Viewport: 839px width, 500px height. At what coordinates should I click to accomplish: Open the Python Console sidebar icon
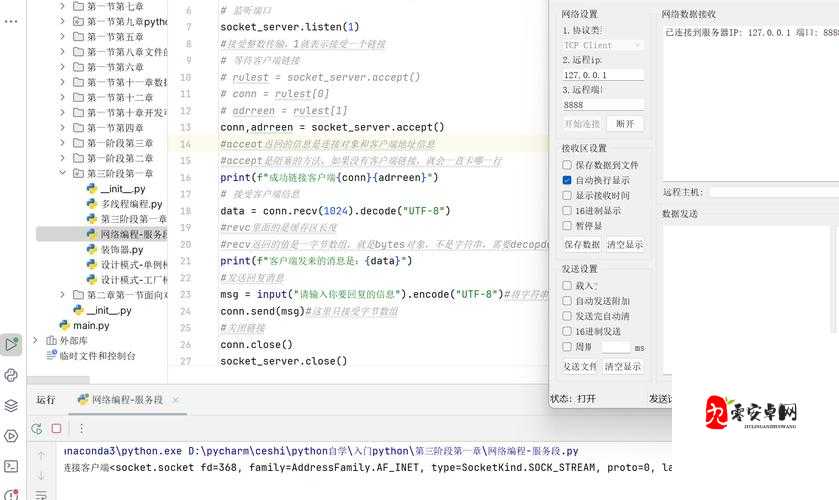coord(11,375)
